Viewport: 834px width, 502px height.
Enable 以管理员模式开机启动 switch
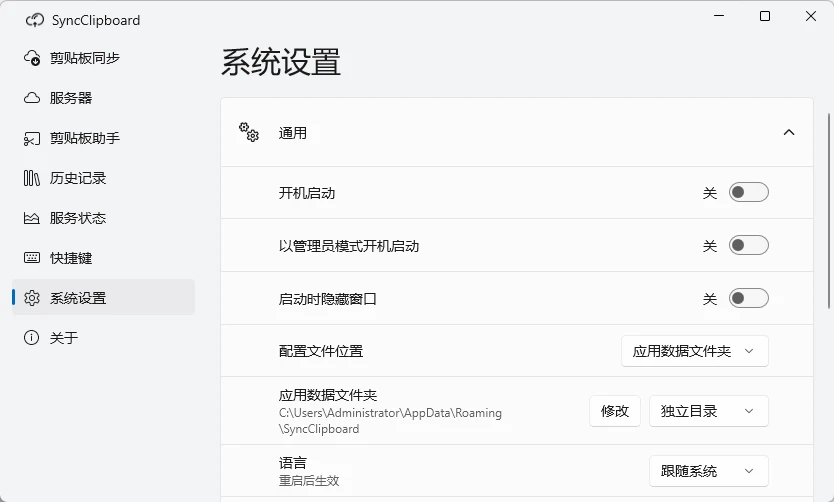coord(748,245)
